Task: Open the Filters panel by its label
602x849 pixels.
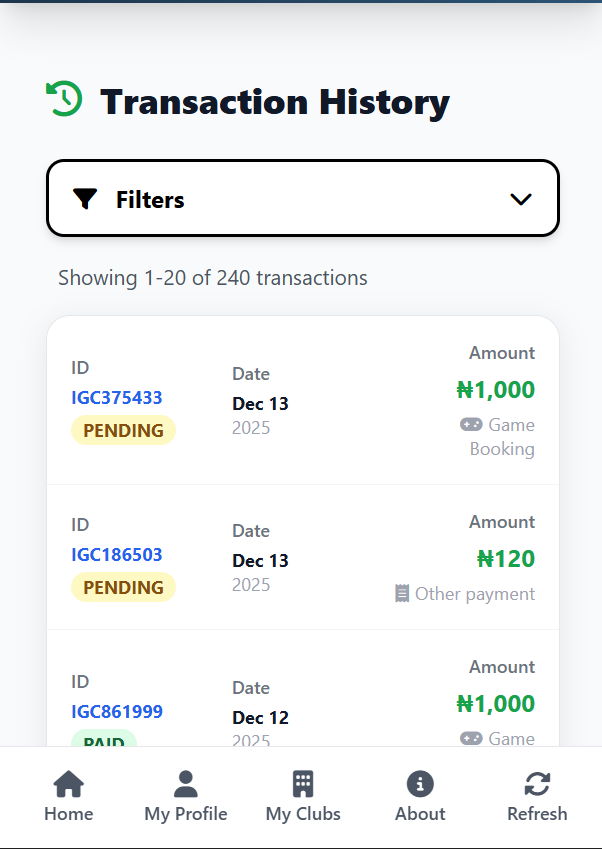Action: coord(150,200)
